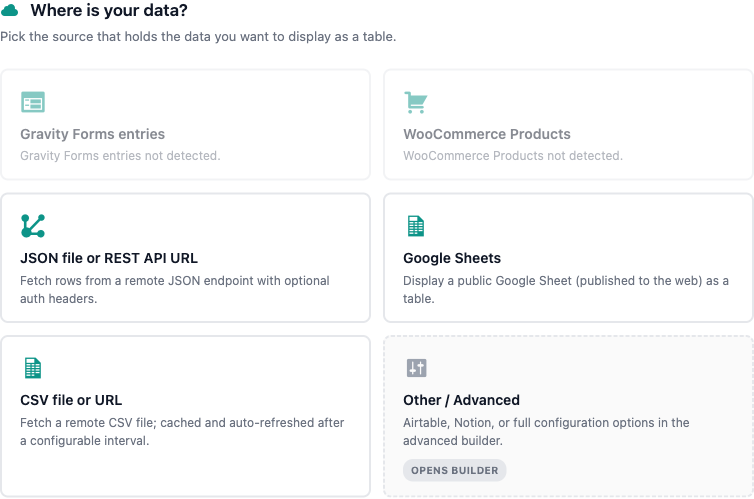Open the Other / Advanced option
Image resolution: width=754 pixels, height=499 pixels.
568,416
